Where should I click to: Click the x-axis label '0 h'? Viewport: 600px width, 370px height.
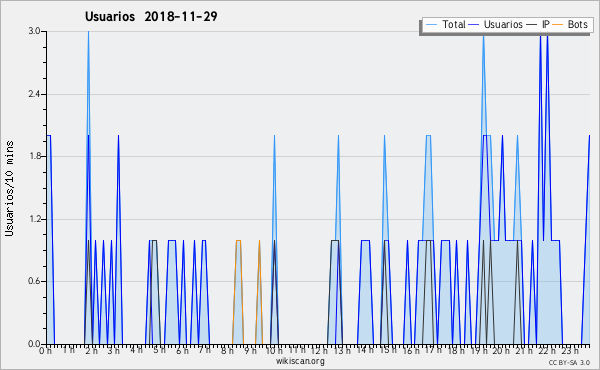pyautogui.click(x=46, y=351)
